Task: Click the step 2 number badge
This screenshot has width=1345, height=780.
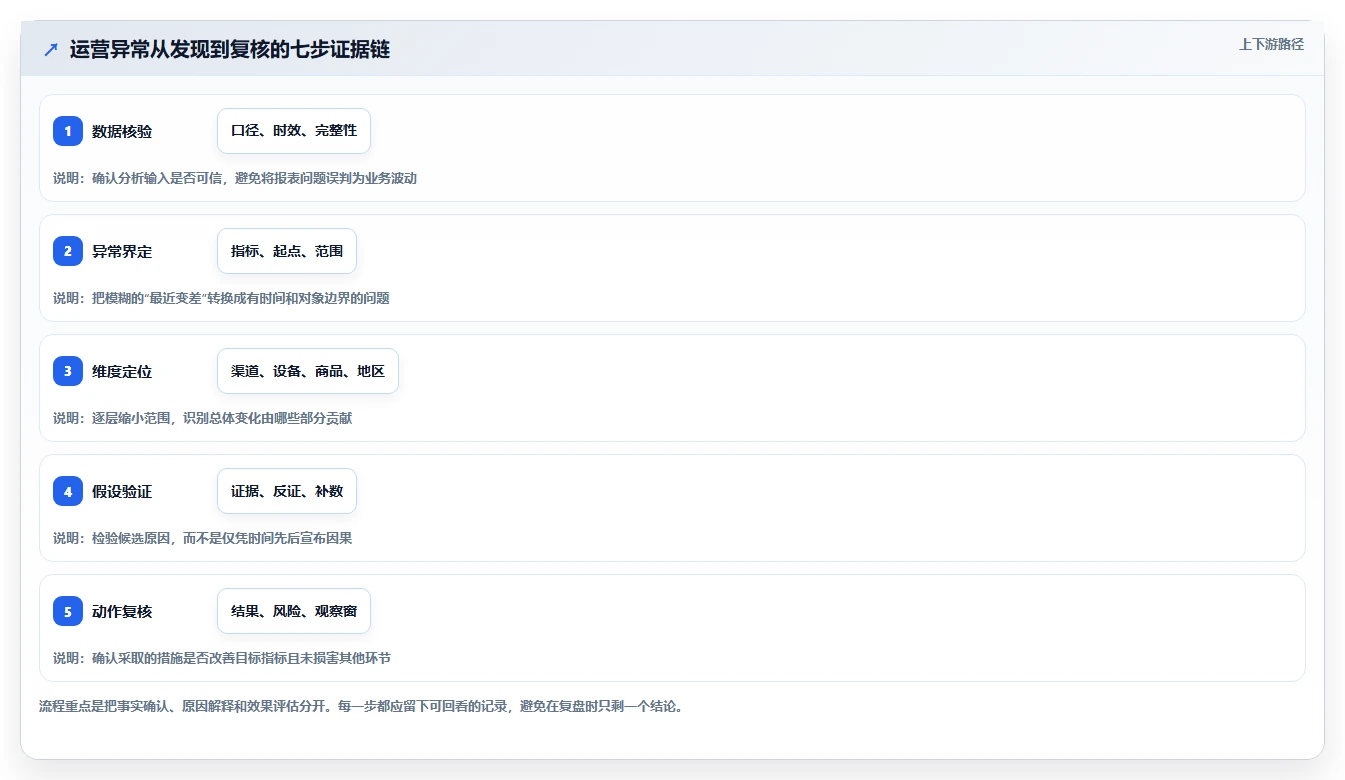Action: point(68,251)
